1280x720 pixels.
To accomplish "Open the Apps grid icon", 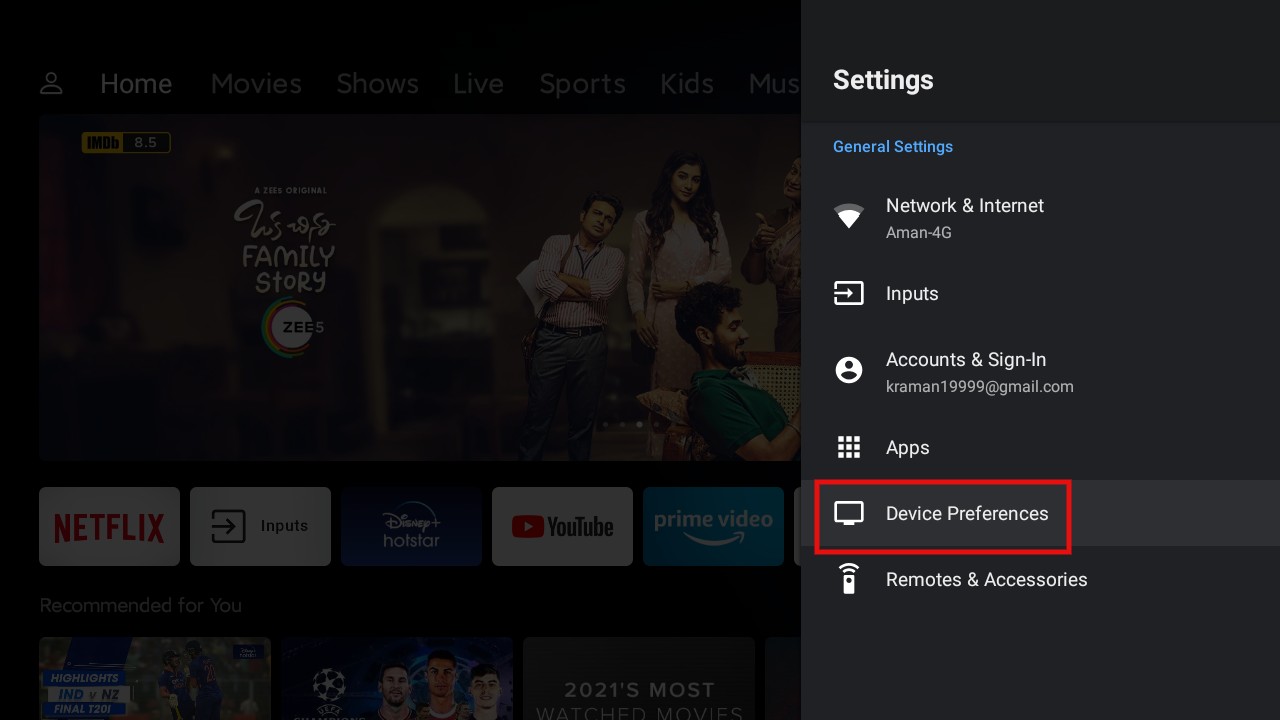I will tap(849, 447).
